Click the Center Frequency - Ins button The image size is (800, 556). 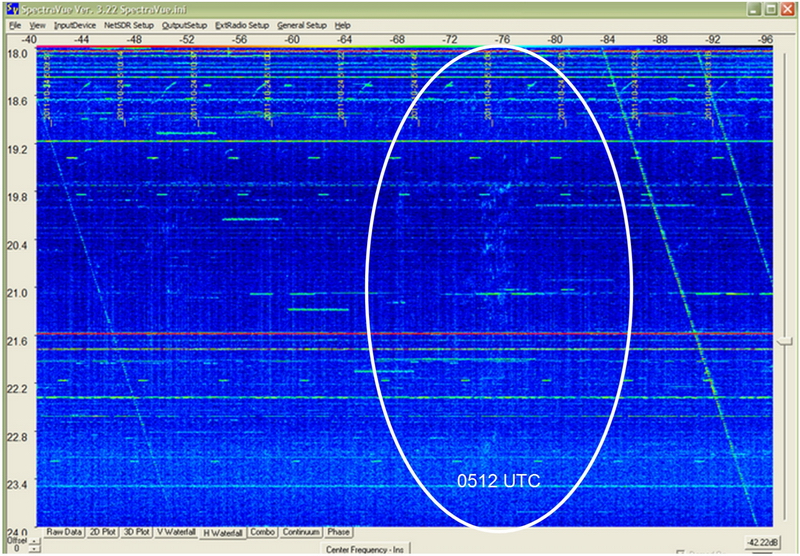[365, 549]
